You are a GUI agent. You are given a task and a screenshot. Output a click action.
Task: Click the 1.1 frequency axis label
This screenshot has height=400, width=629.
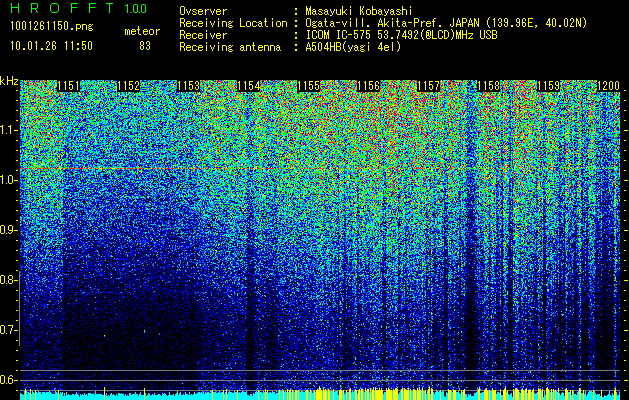[x=8, y=130]
